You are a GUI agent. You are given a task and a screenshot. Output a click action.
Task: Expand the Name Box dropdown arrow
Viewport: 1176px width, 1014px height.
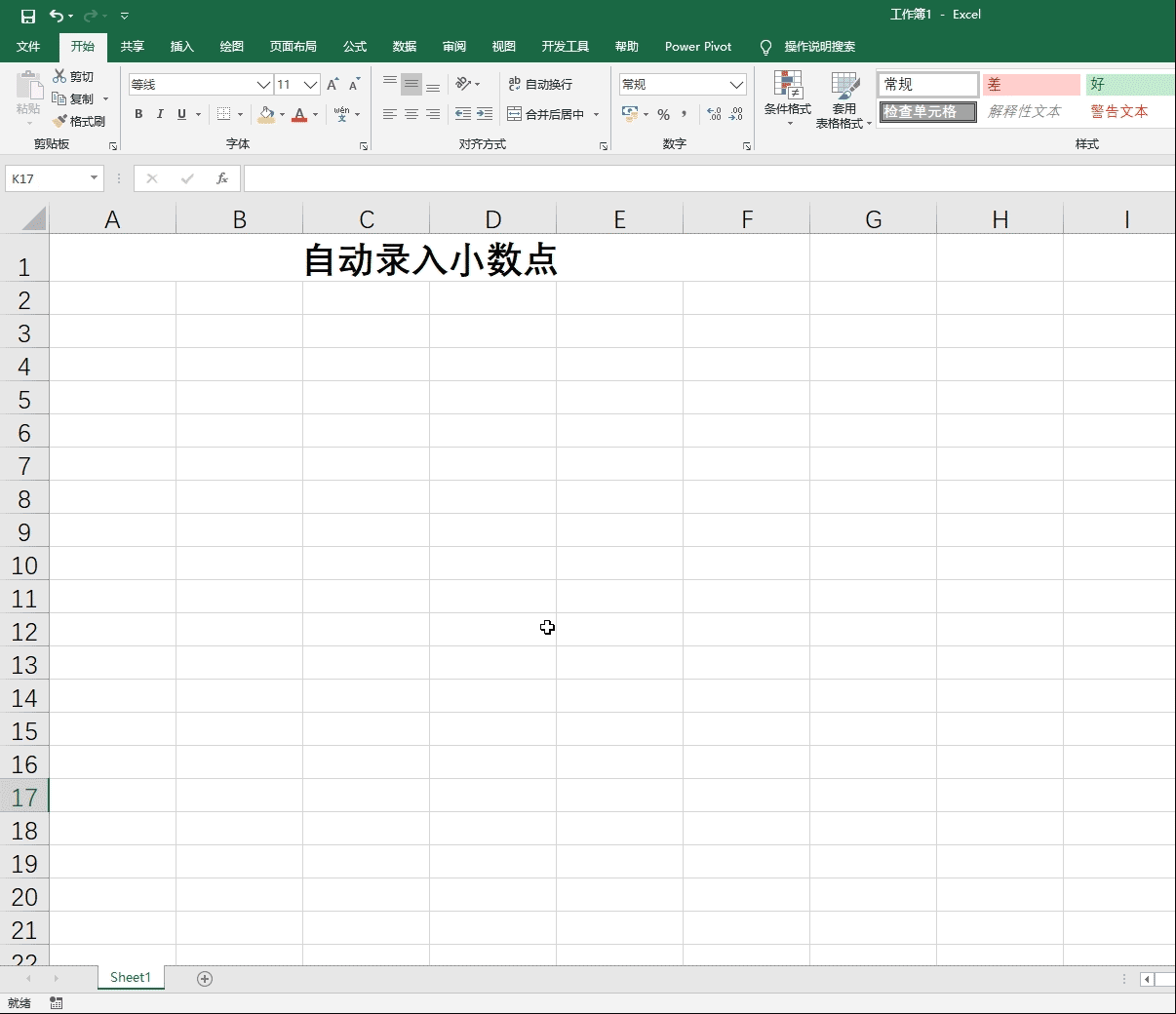coord(95,178)
